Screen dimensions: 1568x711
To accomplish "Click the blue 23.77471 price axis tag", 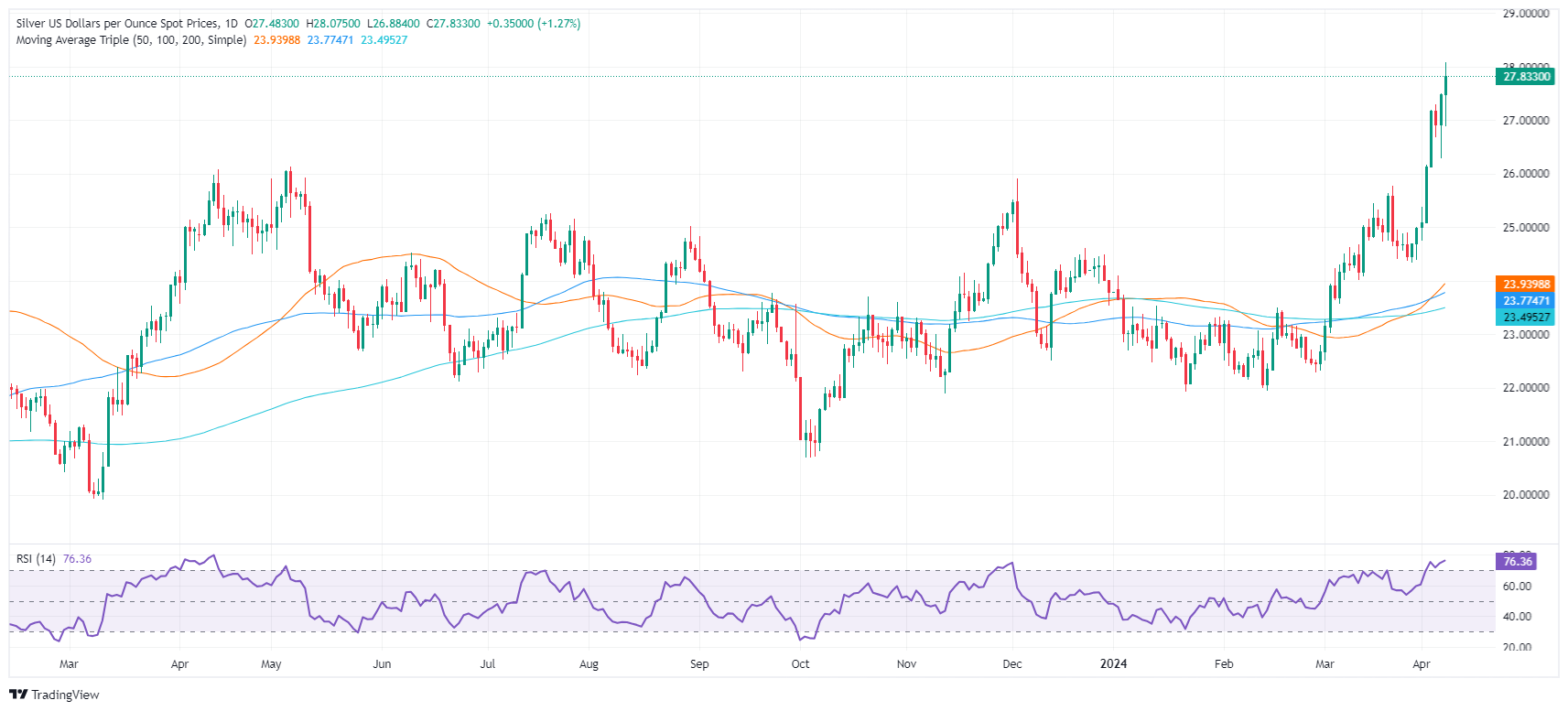I will 1526,301.
